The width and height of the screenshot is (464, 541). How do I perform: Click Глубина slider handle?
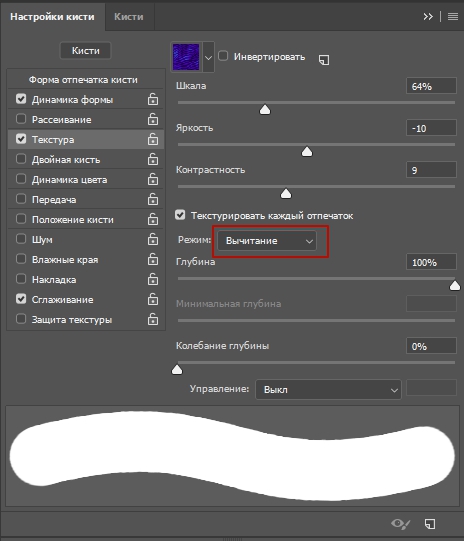455,286
